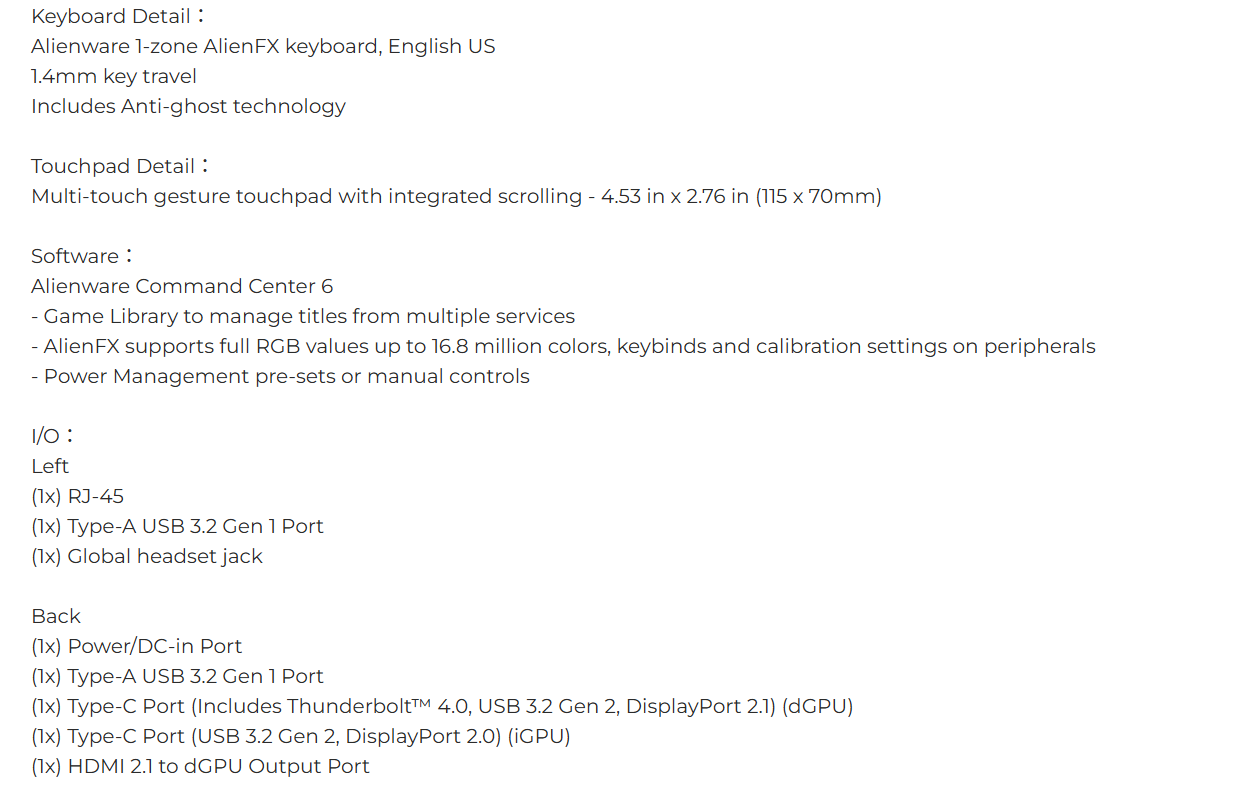Click the 'Left' ports subheading
This screenshot has height=791, width=1249.
50,467
